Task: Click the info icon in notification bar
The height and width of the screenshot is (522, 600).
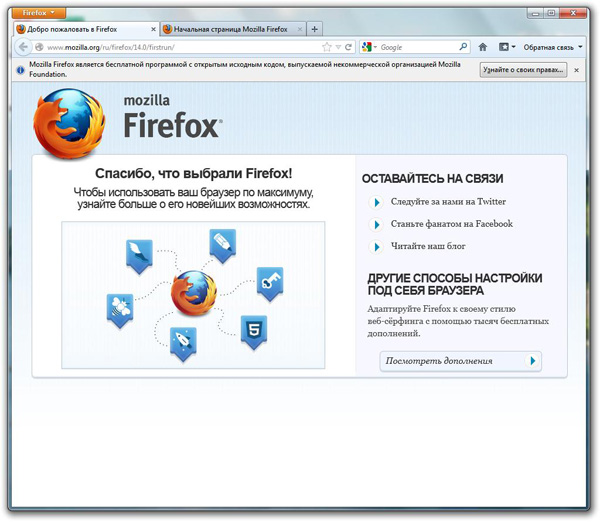Action: (x=21, y=70)
